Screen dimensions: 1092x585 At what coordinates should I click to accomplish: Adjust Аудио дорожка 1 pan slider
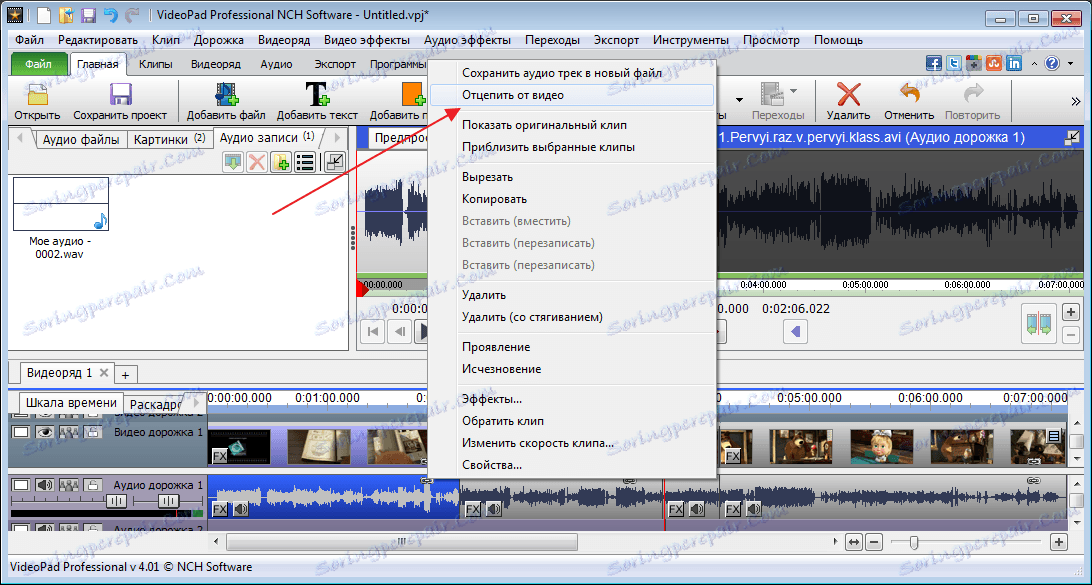tap(168, 501)
